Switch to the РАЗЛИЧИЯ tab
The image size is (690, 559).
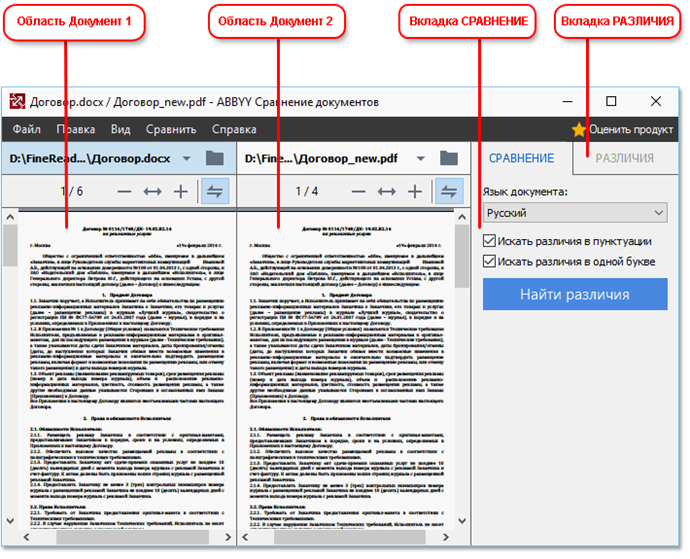pyautogui.click(x=624, y=158)
